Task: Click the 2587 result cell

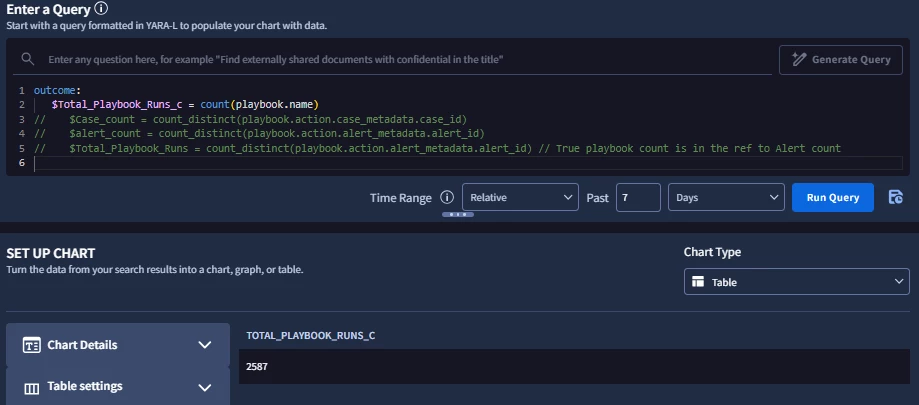Action: (x=574, y=367)
